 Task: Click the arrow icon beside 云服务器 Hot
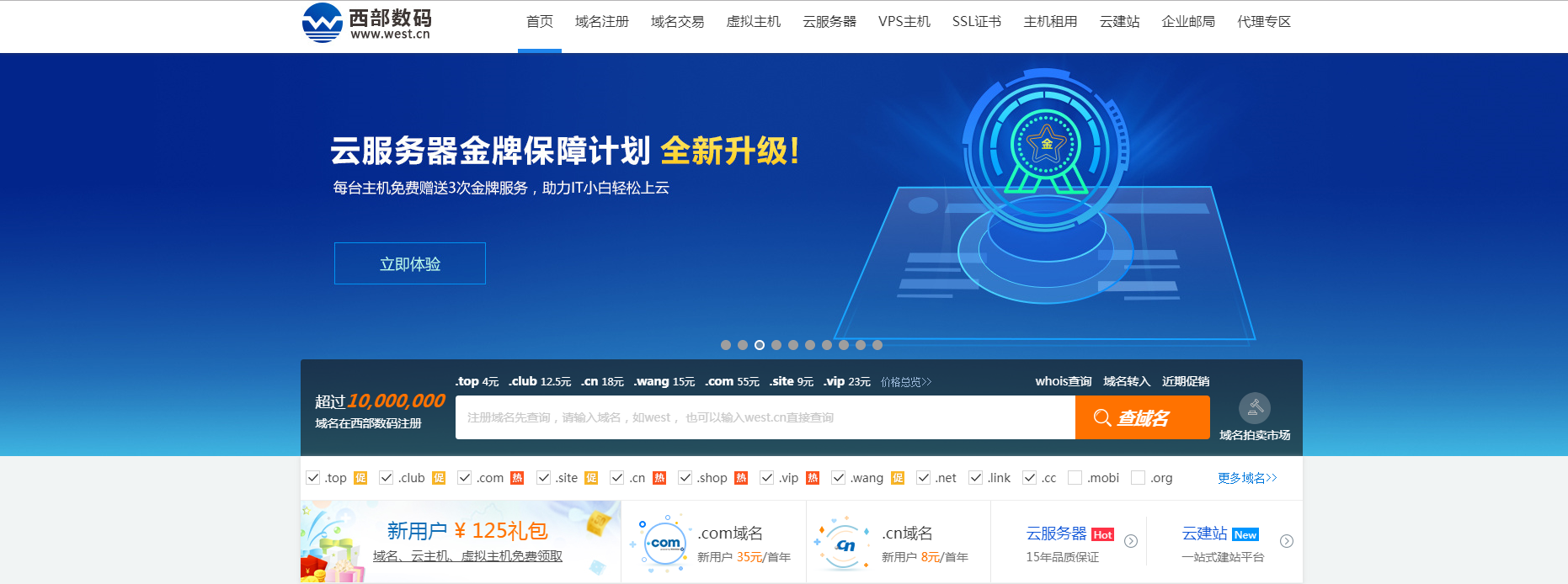pos(1131,541)
